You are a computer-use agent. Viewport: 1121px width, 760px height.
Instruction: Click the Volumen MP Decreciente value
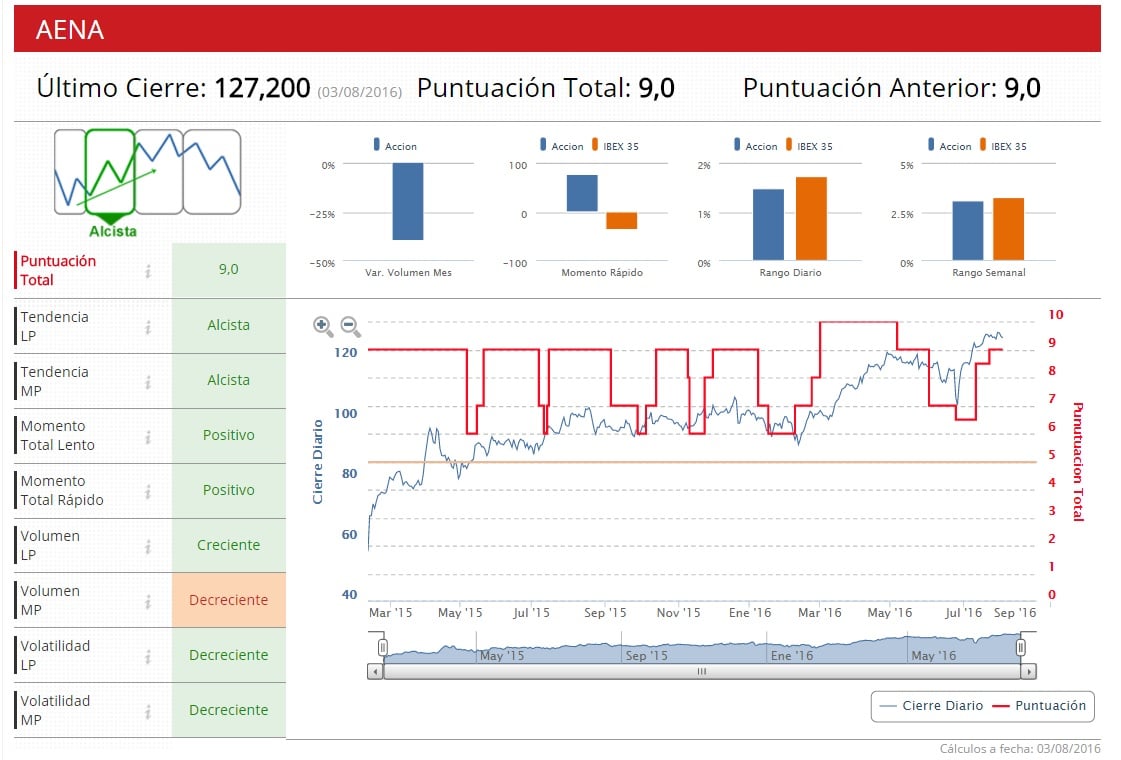pos(229,600)
